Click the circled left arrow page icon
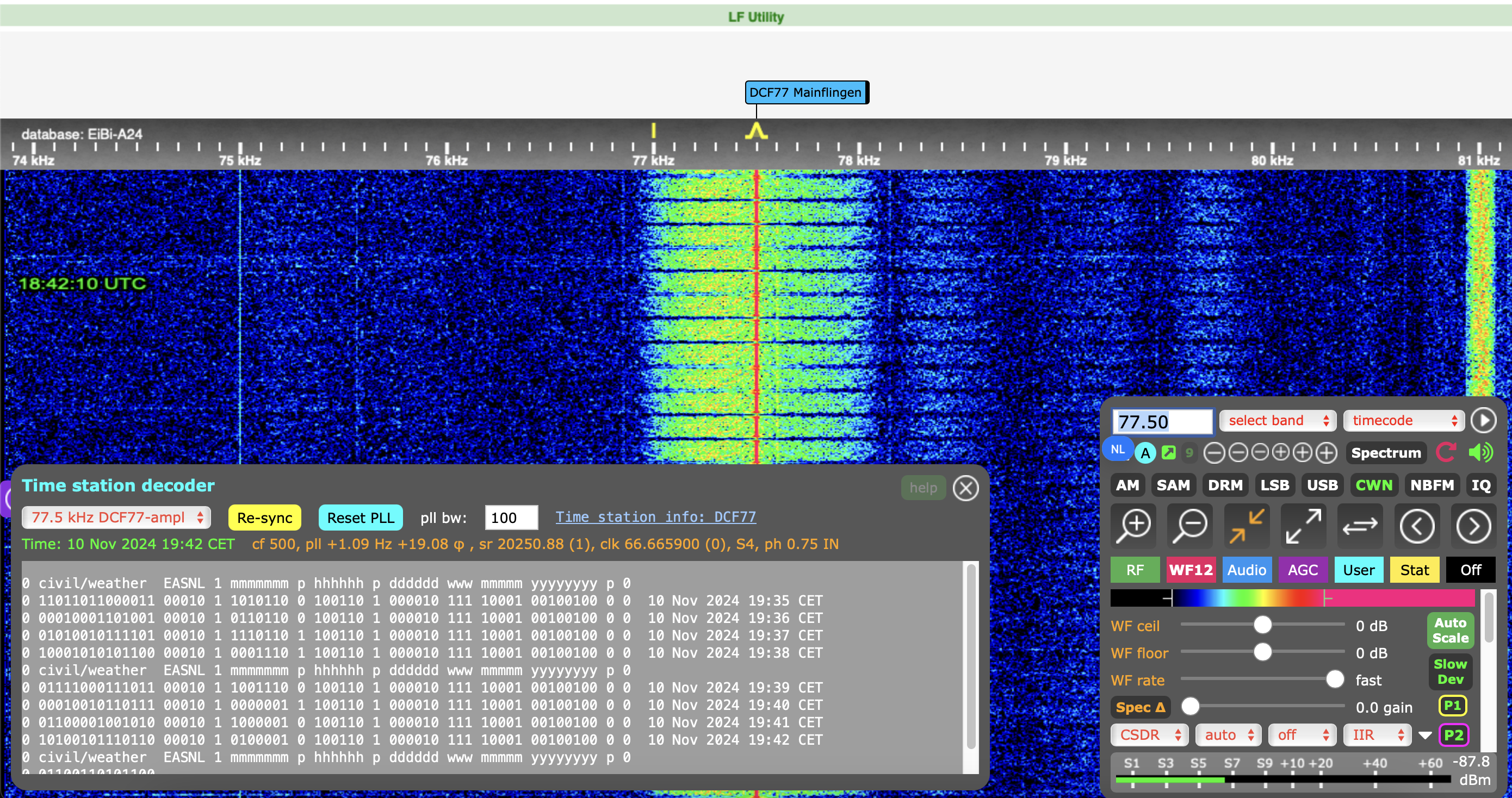 click(x=1416, y=526)
